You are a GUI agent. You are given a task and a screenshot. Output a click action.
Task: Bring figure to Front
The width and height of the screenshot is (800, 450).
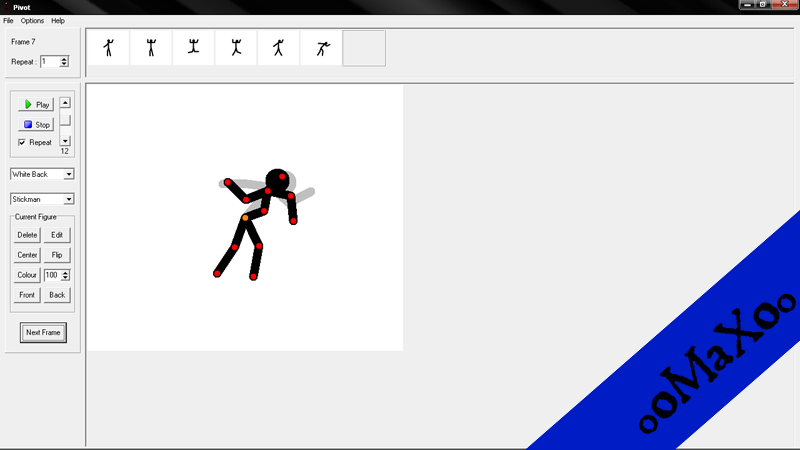pyautogui.click(x=27, y=294)
